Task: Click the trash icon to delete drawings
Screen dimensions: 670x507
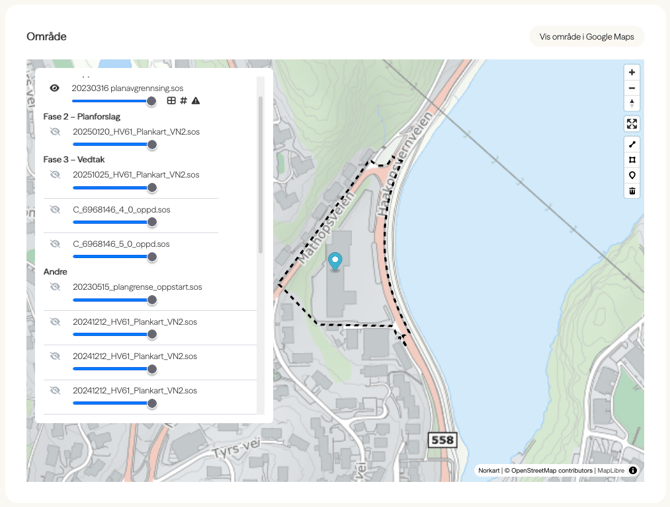Action: [x=632, y=191]
